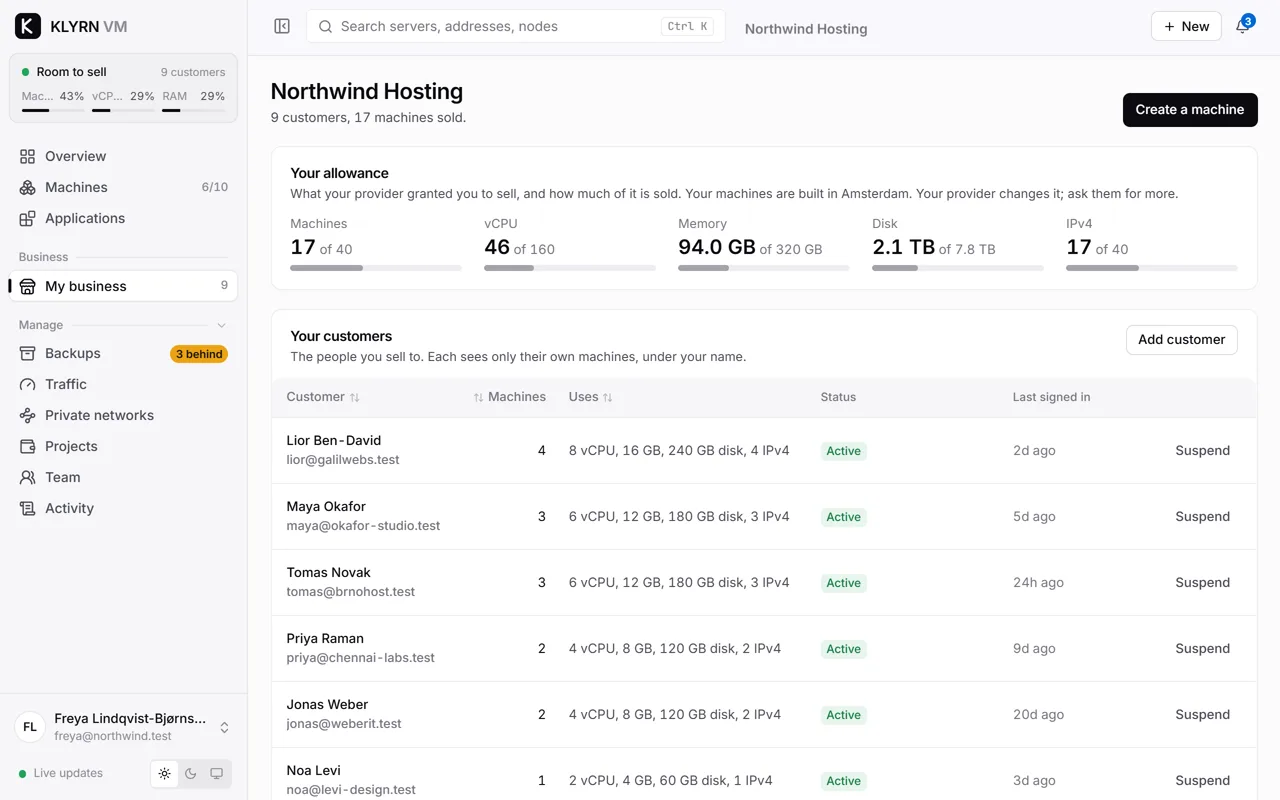
Task: Suspend customer Tomas Novak
Action: (1202, 583)
